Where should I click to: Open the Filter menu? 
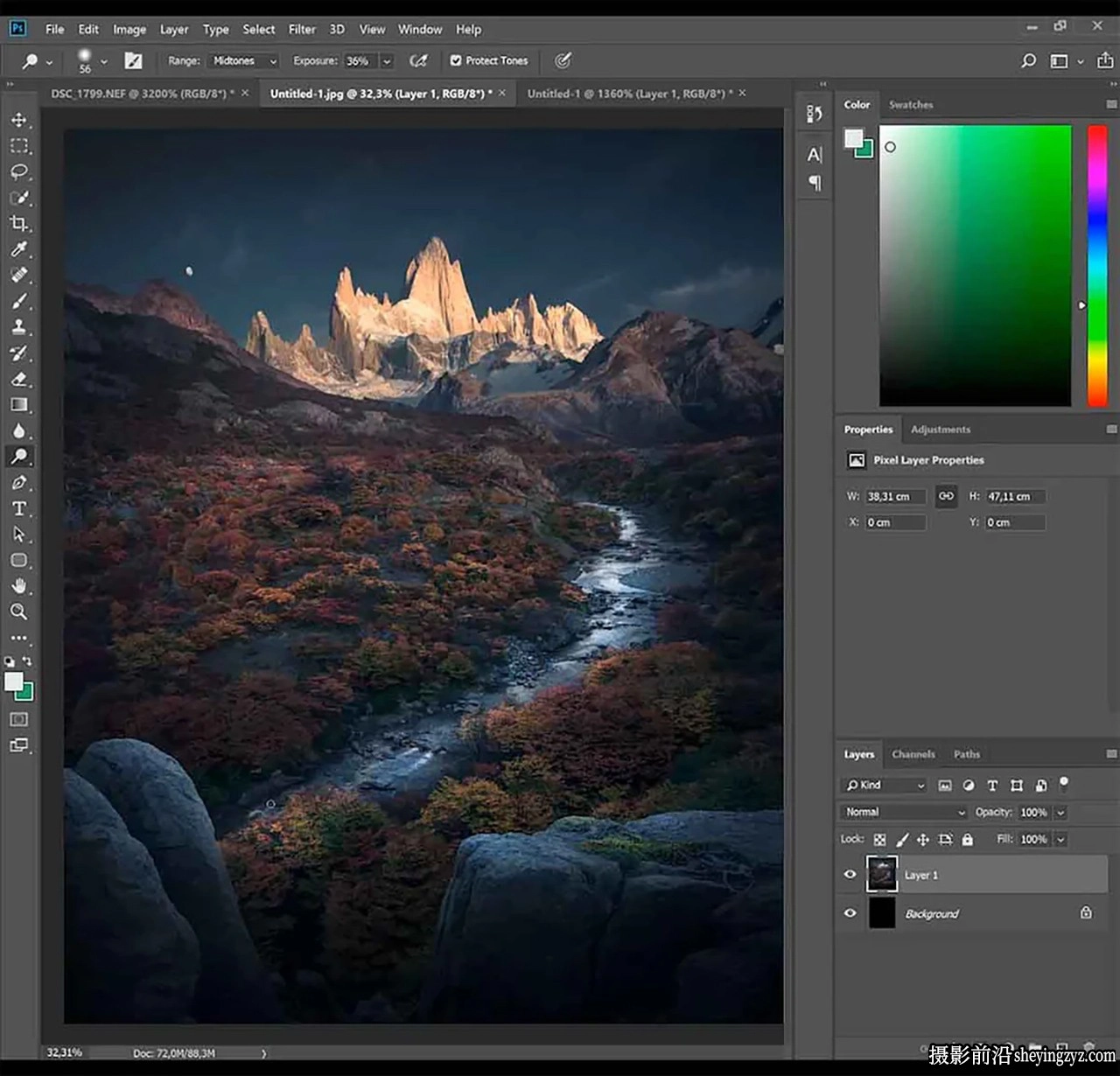pyautogui.click(x=302, y=29)
